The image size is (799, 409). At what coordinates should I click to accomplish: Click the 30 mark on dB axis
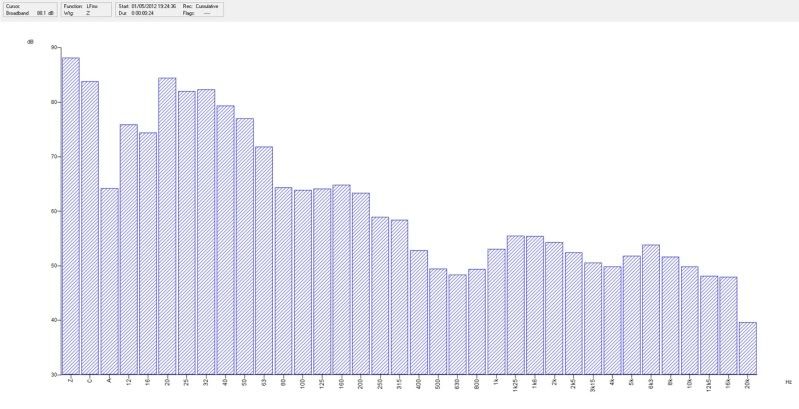(54, 375)
